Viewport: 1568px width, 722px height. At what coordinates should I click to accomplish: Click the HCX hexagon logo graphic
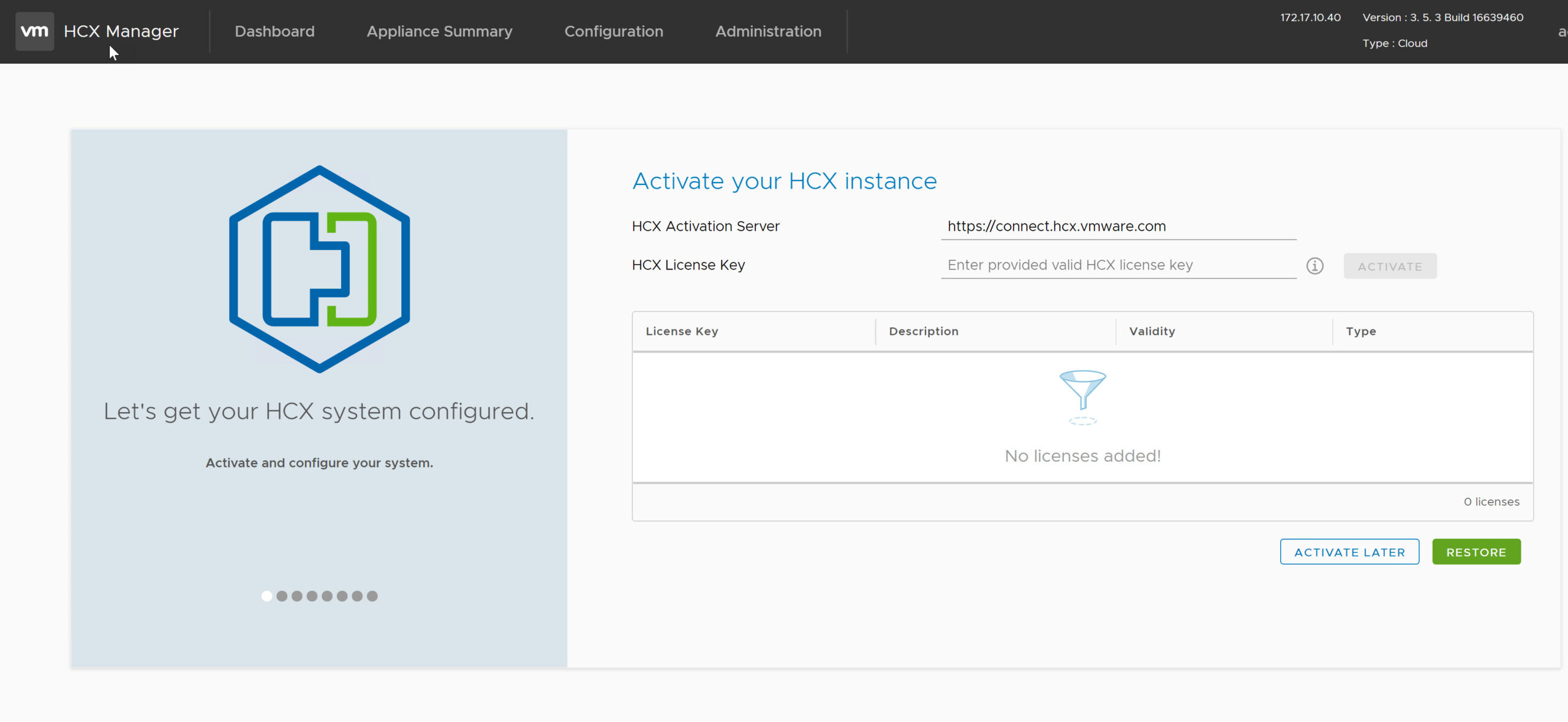319,269
